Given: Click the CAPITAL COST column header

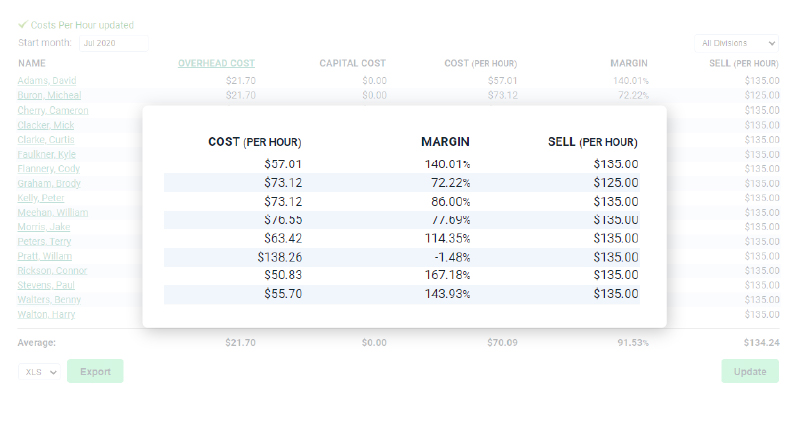Looking at the screenshot, I should (x=353, y=63).
